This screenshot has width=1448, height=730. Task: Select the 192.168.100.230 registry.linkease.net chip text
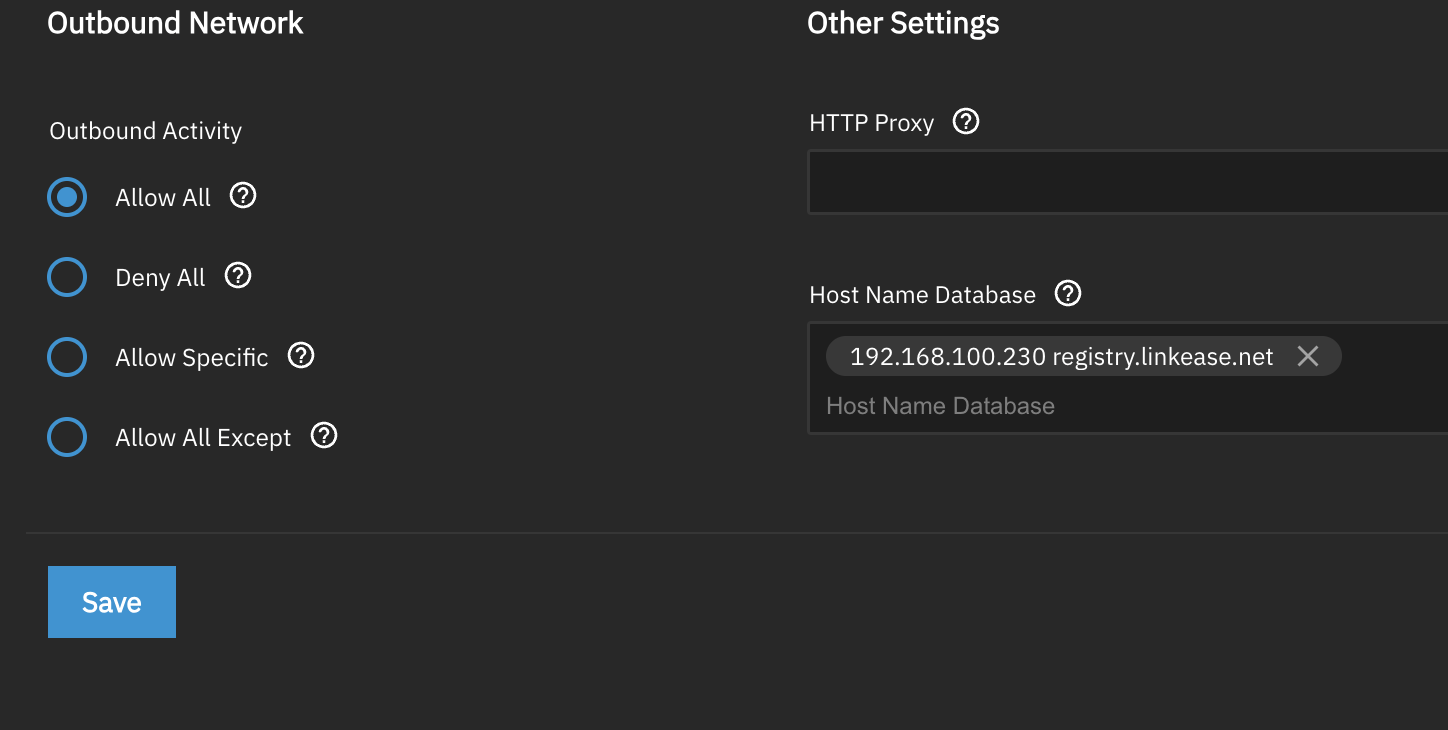[x=1061, y=357]
